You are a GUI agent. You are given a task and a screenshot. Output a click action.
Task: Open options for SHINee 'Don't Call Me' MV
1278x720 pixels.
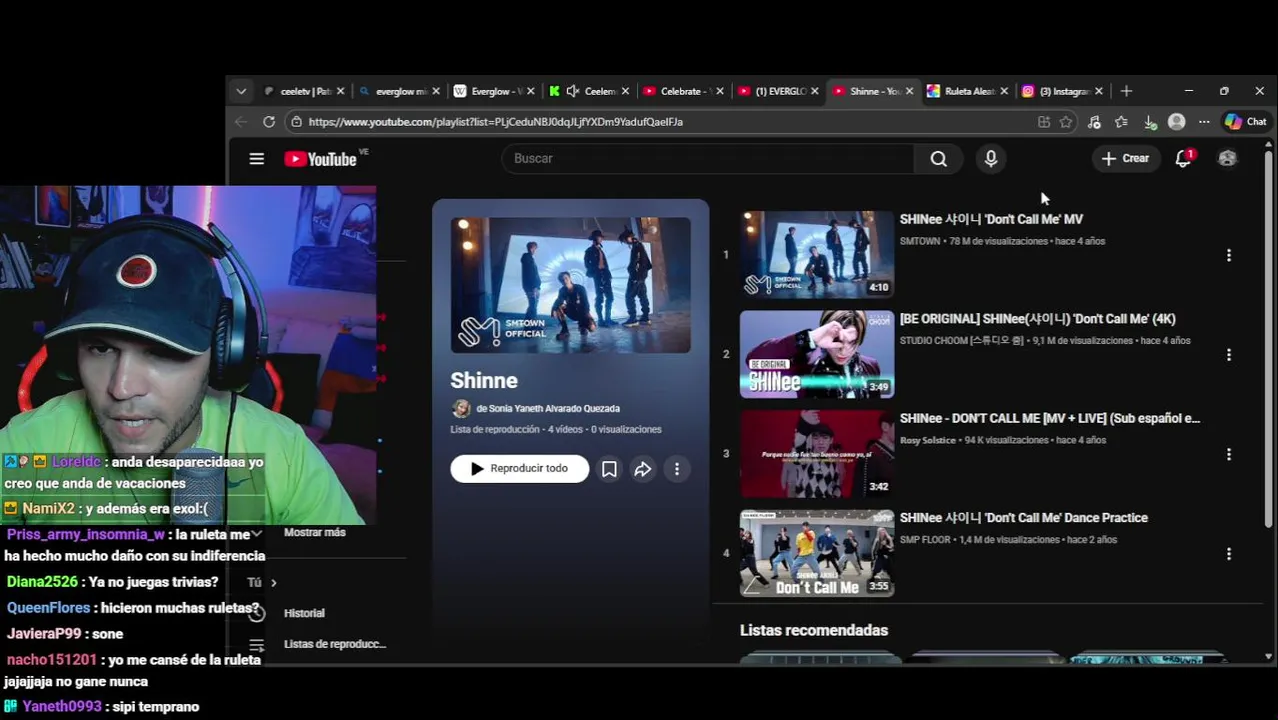(1228, 255)
